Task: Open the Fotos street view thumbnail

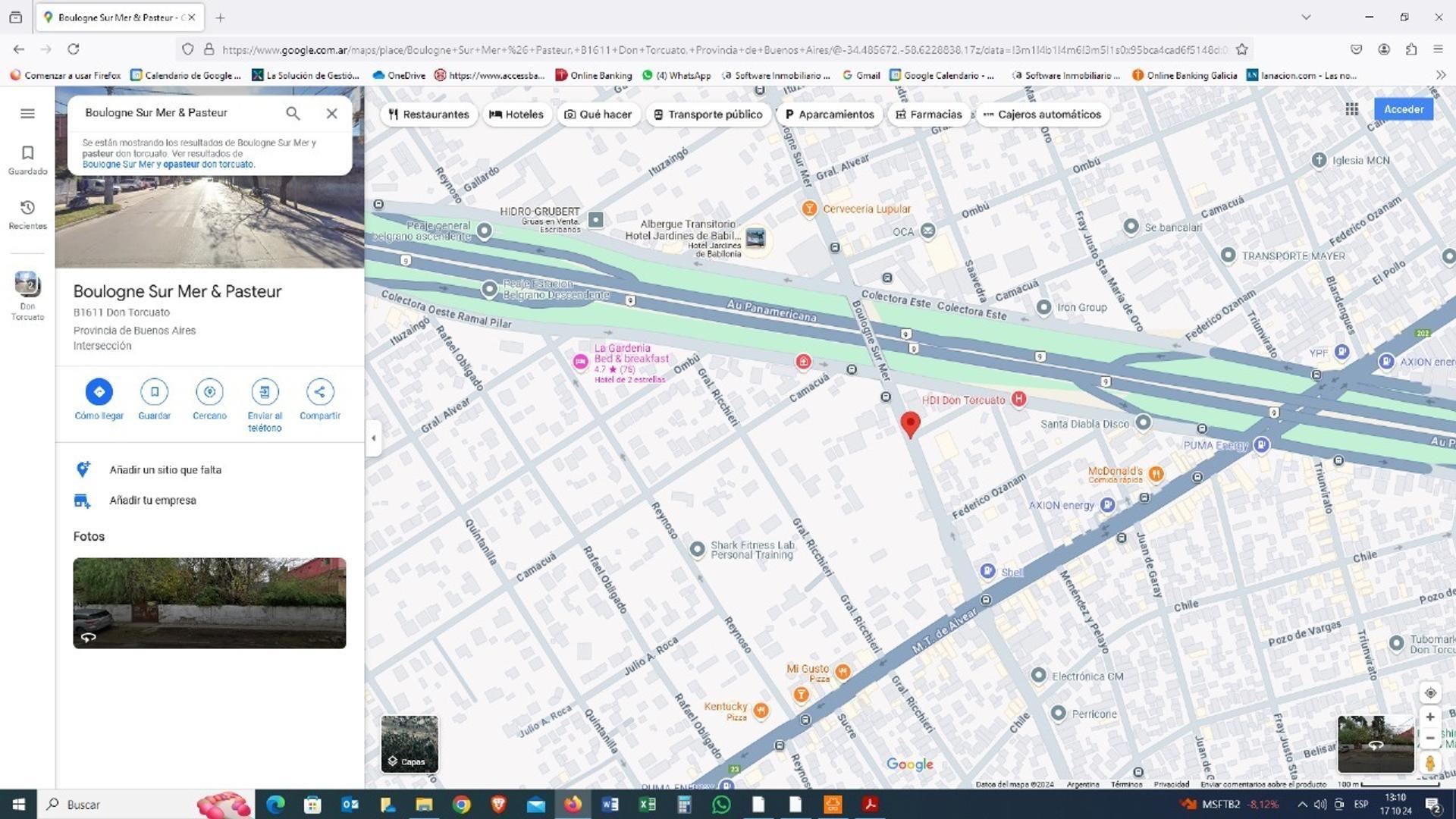Action: 209,603
